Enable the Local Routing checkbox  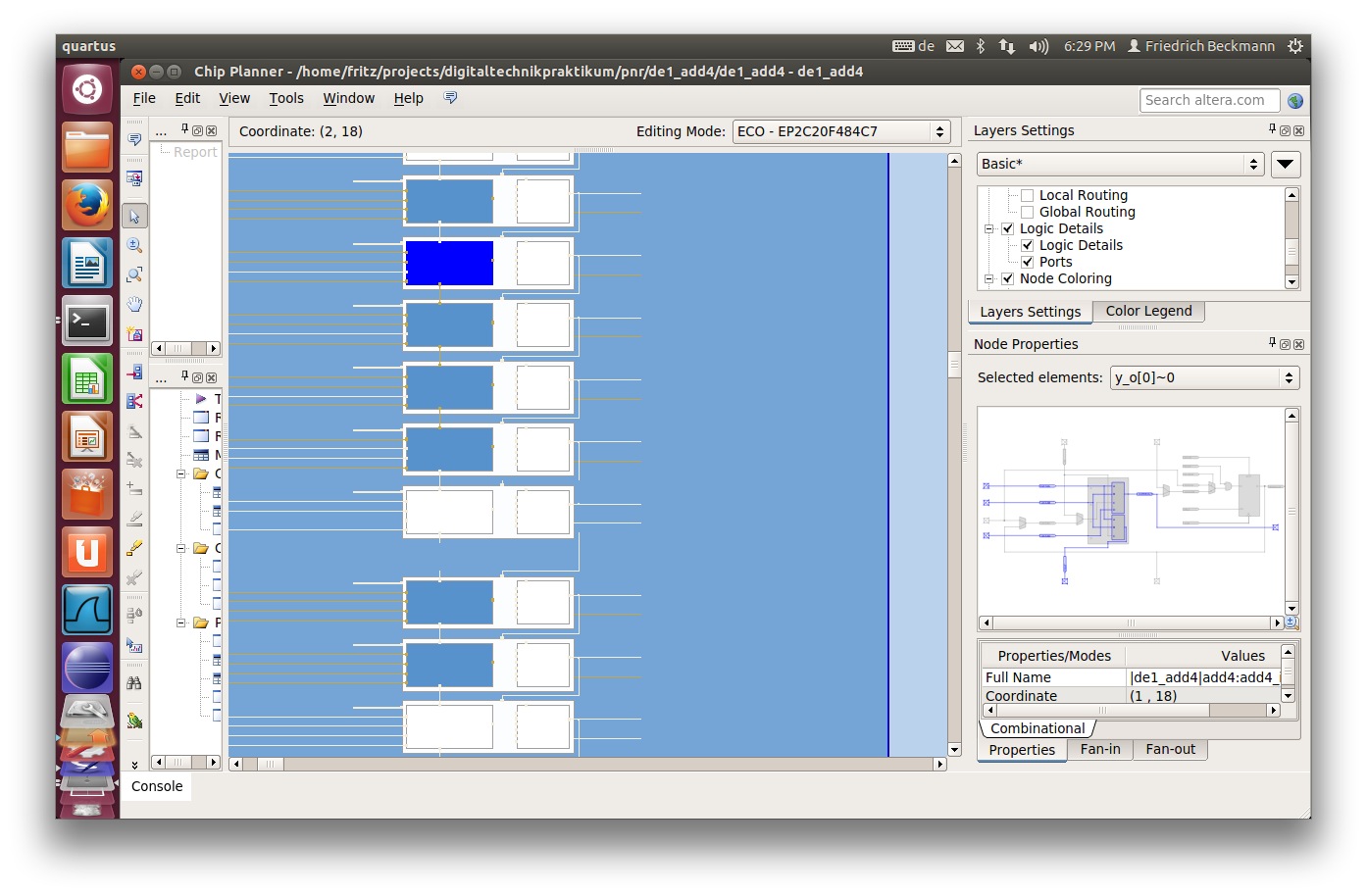point(1028,196)
